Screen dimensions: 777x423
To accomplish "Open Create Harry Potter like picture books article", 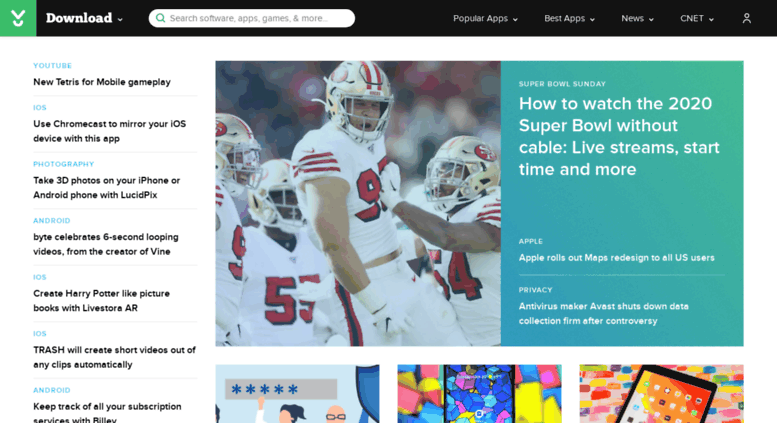I will 101,301.
